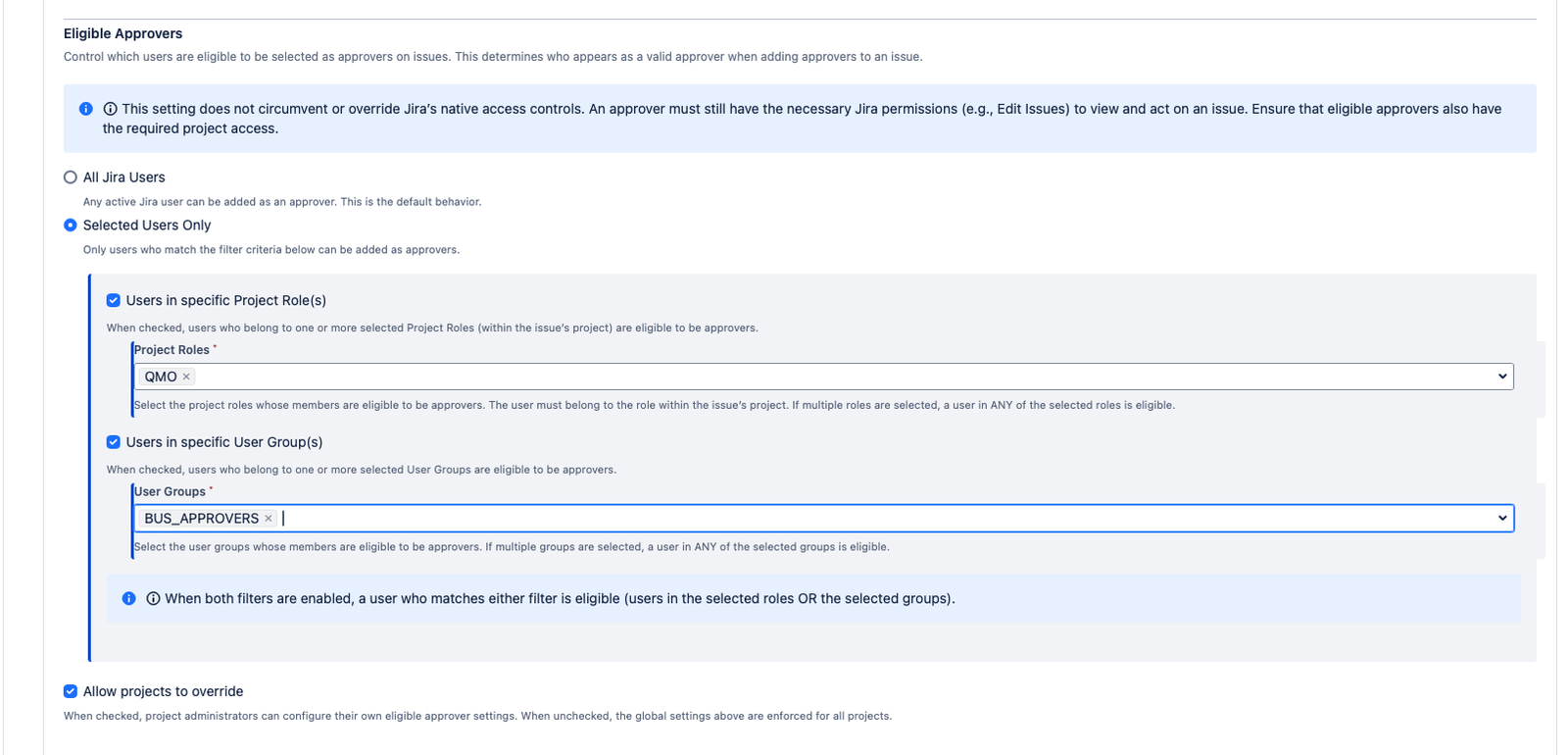Click the required asterisk beside Project Roles
This screenshot has width=1568, height=755.
coord(214,345)
